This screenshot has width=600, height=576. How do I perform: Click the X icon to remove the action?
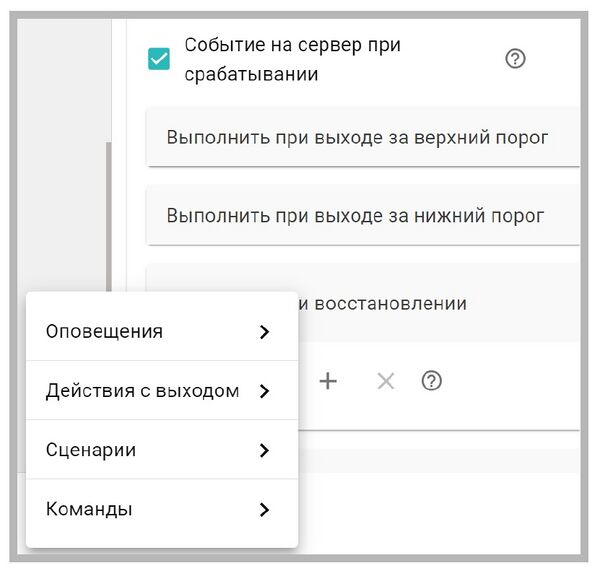point(385,381)
